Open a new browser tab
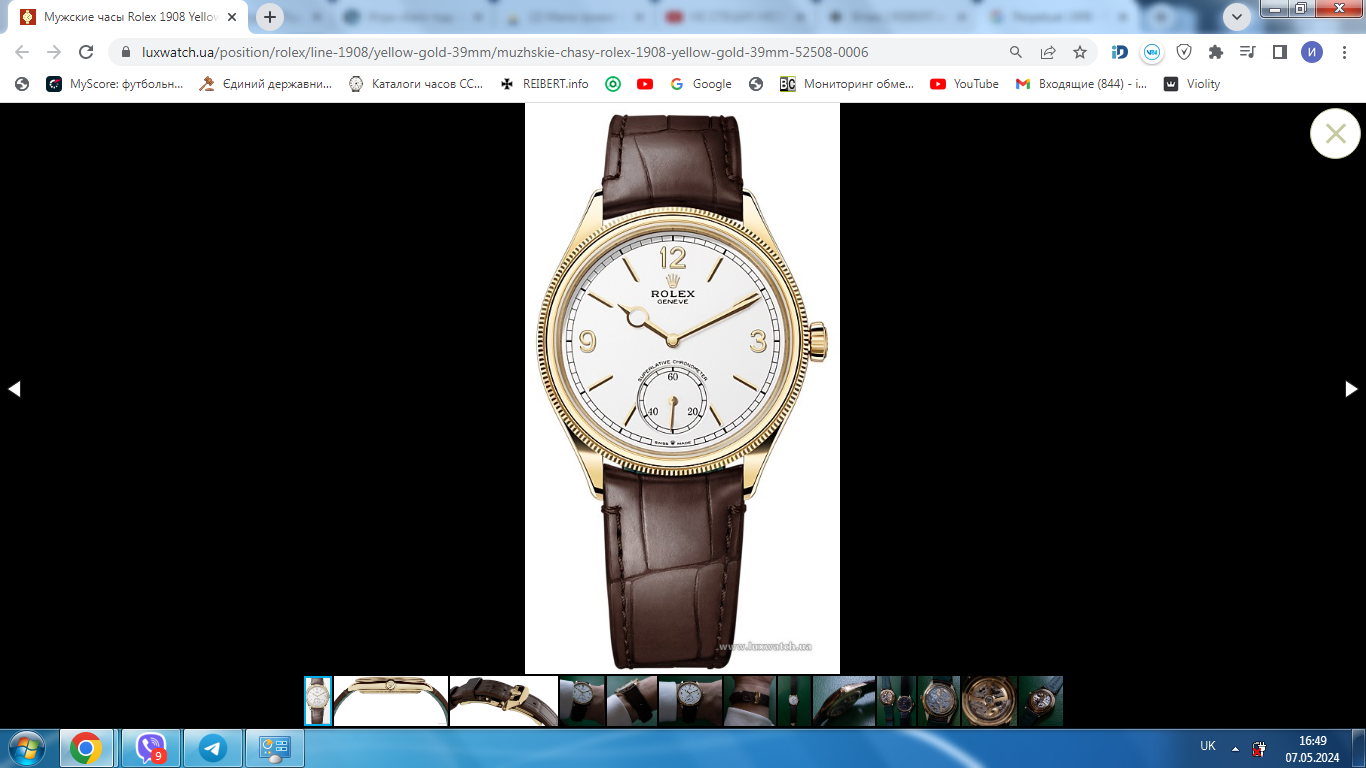Screen dimensions: 1366x768 270,17
